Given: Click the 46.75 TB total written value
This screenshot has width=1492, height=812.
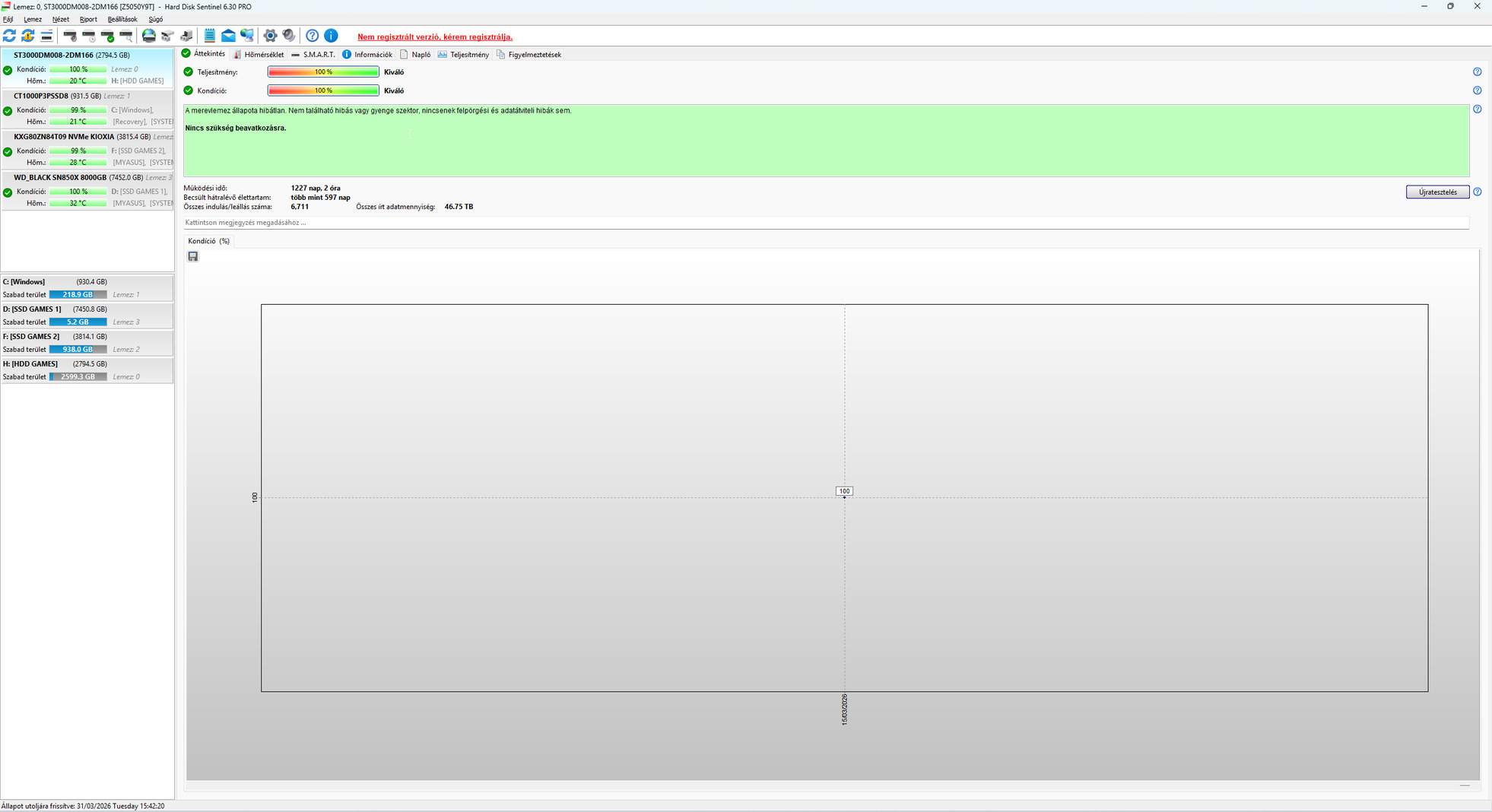Looking at the screenshot, I should click(x=459, y=207).
